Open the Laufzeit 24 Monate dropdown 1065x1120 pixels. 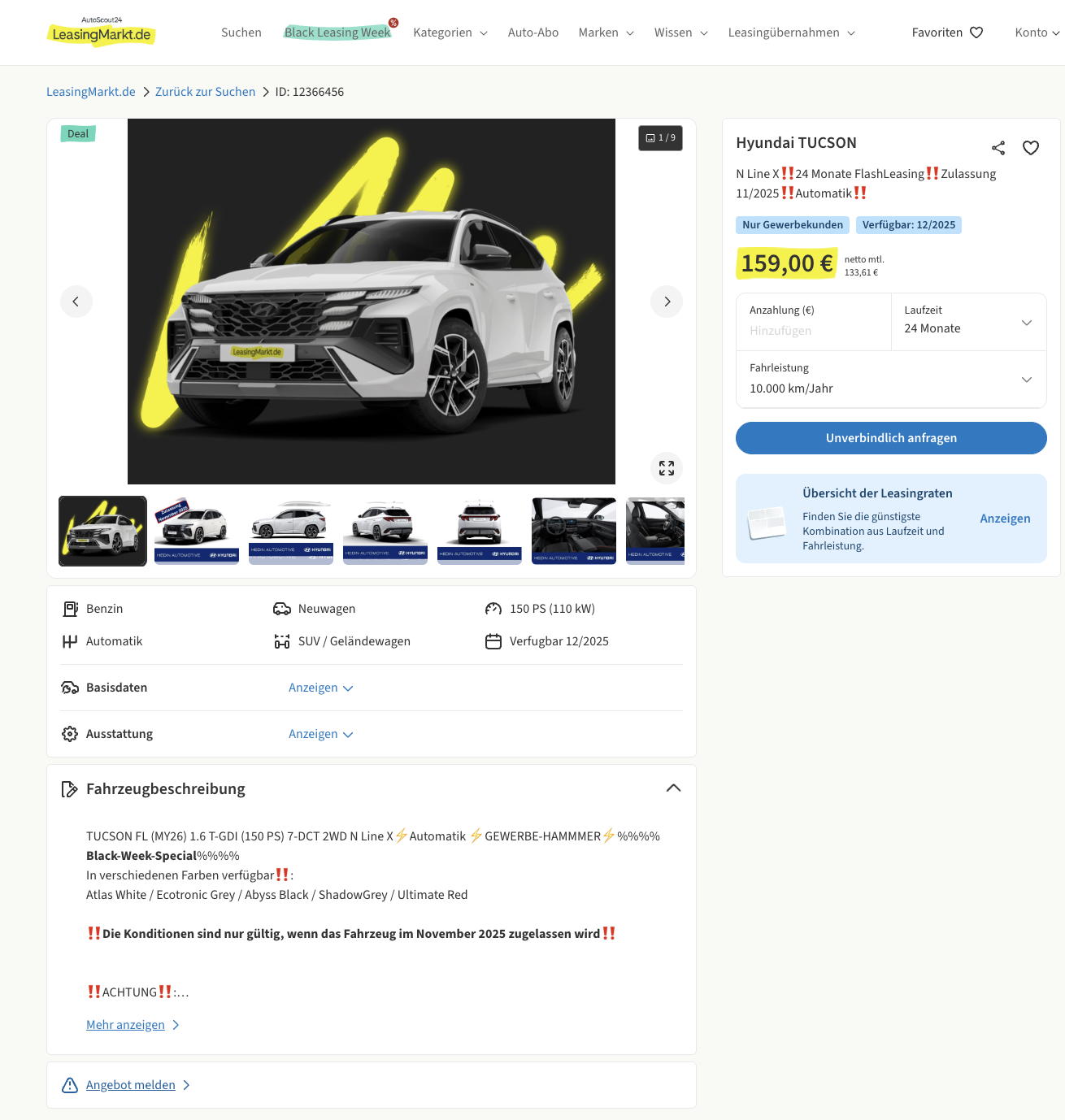[x=968, y=322]
